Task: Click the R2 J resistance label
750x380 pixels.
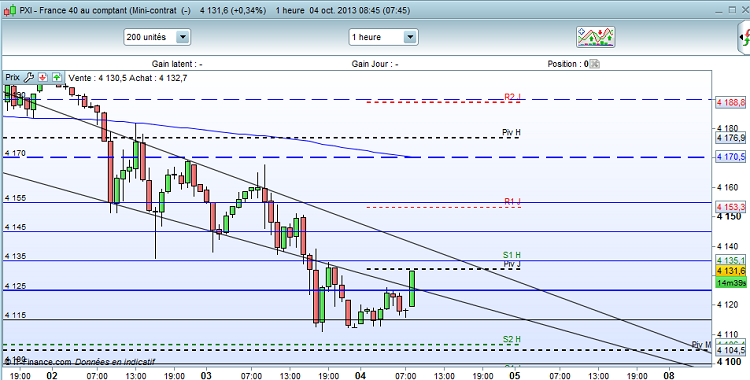Action: tap(512, 97)
